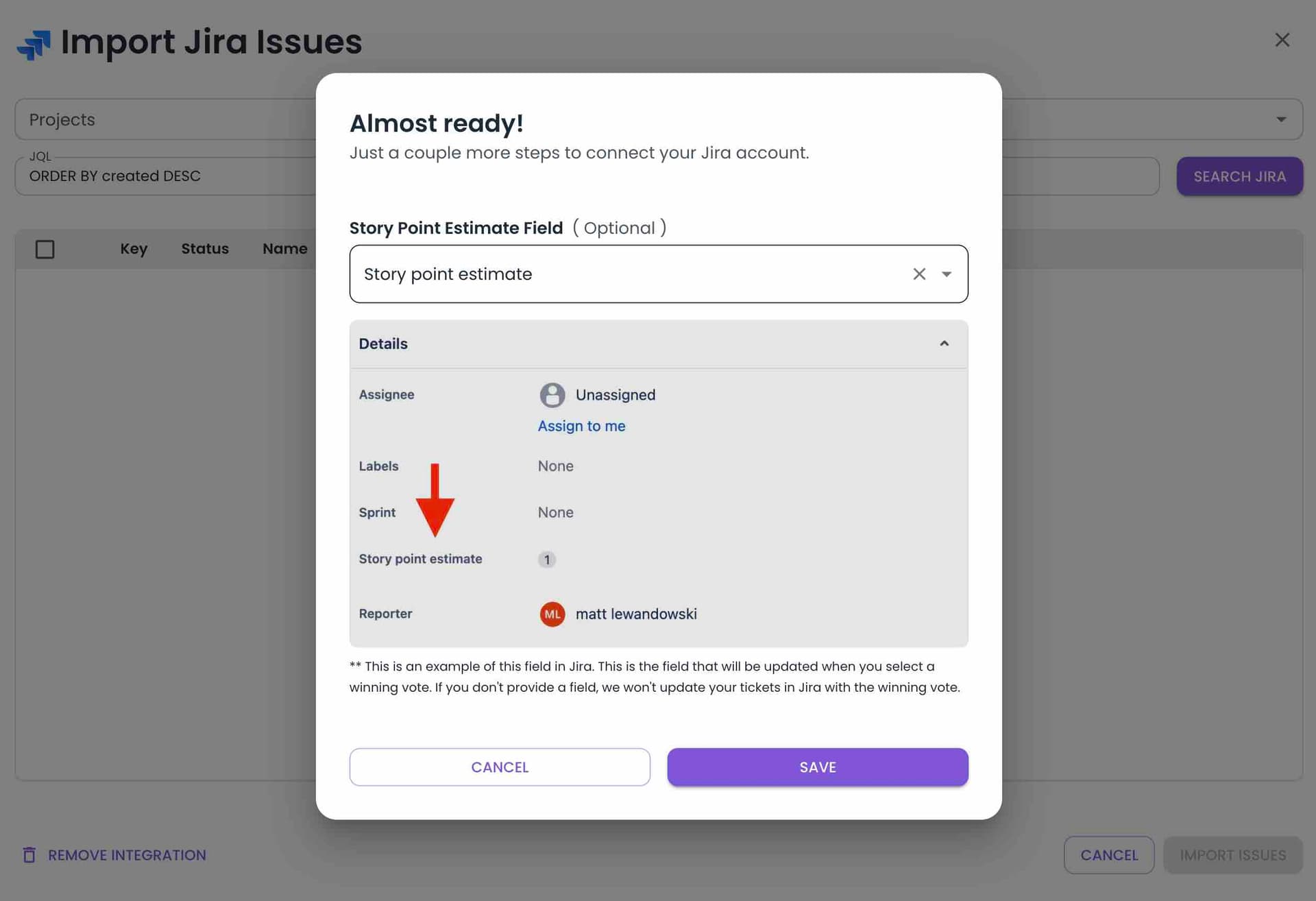Click the Jira logo icon in the header

34,44
